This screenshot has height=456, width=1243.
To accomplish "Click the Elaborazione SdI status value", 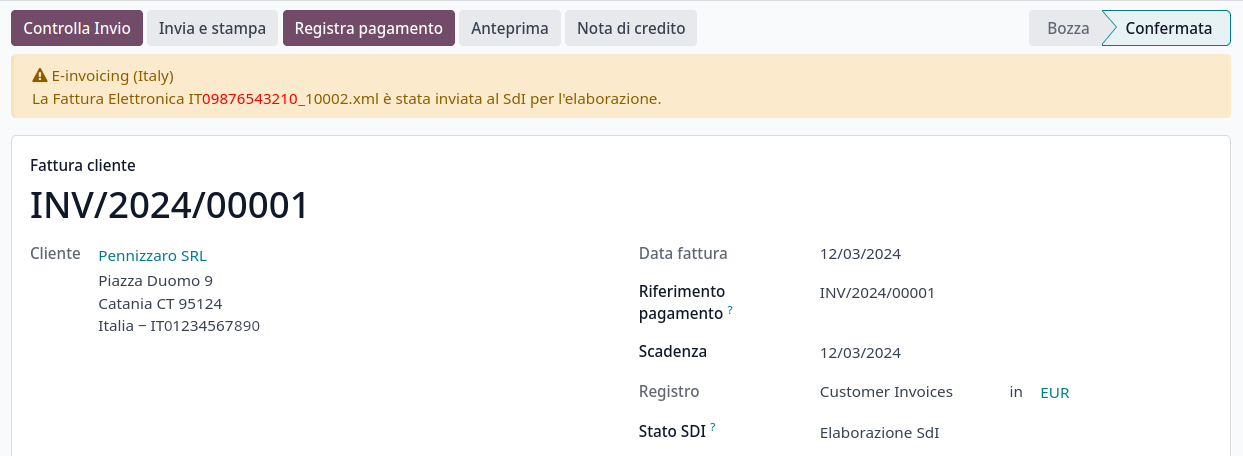I will point(879,433).
